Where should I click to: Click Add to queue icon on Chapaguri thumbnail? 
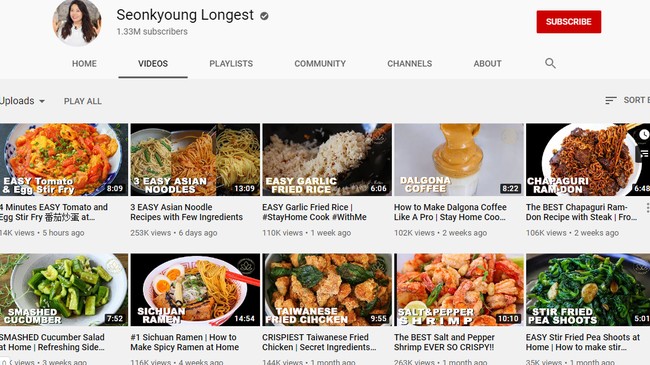point(644,154)
